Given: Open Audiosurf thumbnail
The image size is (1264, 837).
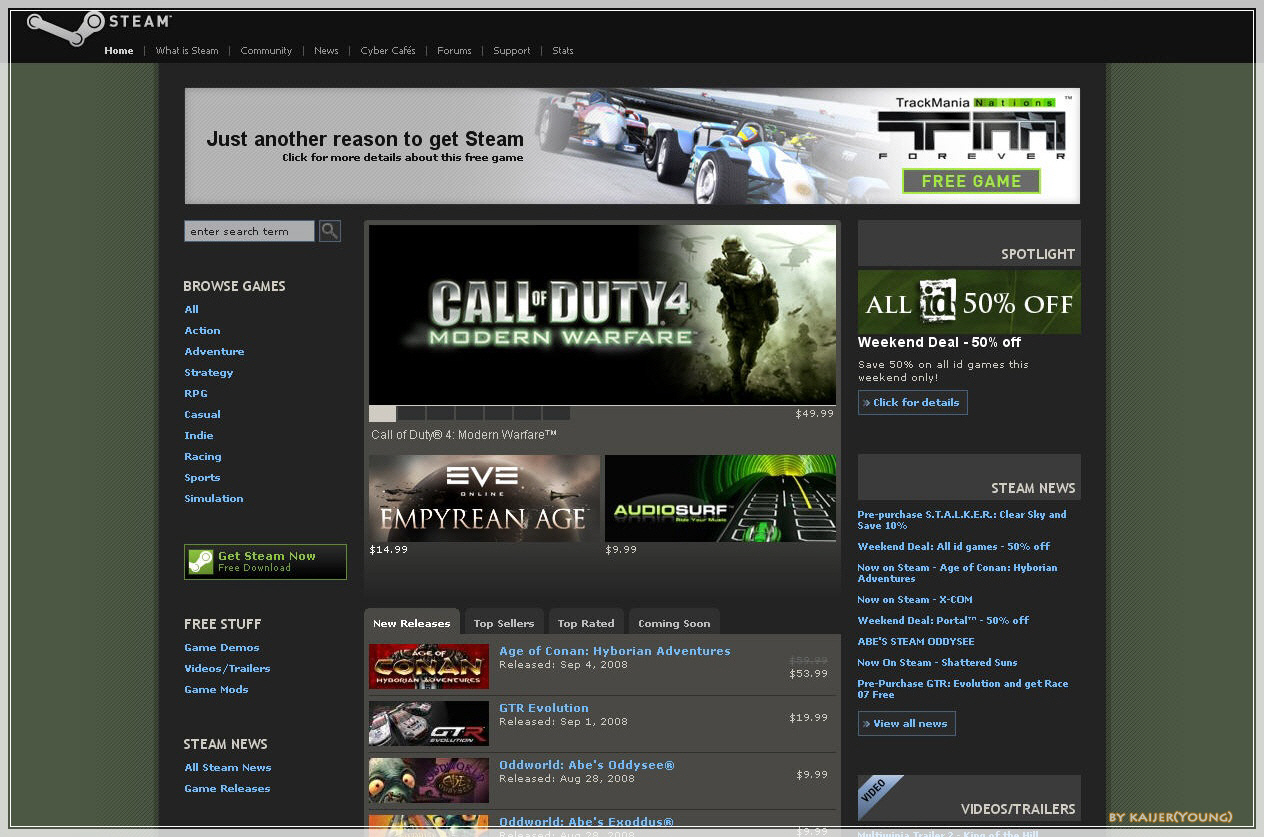Looking at the screenshot, I should pyautogui.click(x=720, y=498).
